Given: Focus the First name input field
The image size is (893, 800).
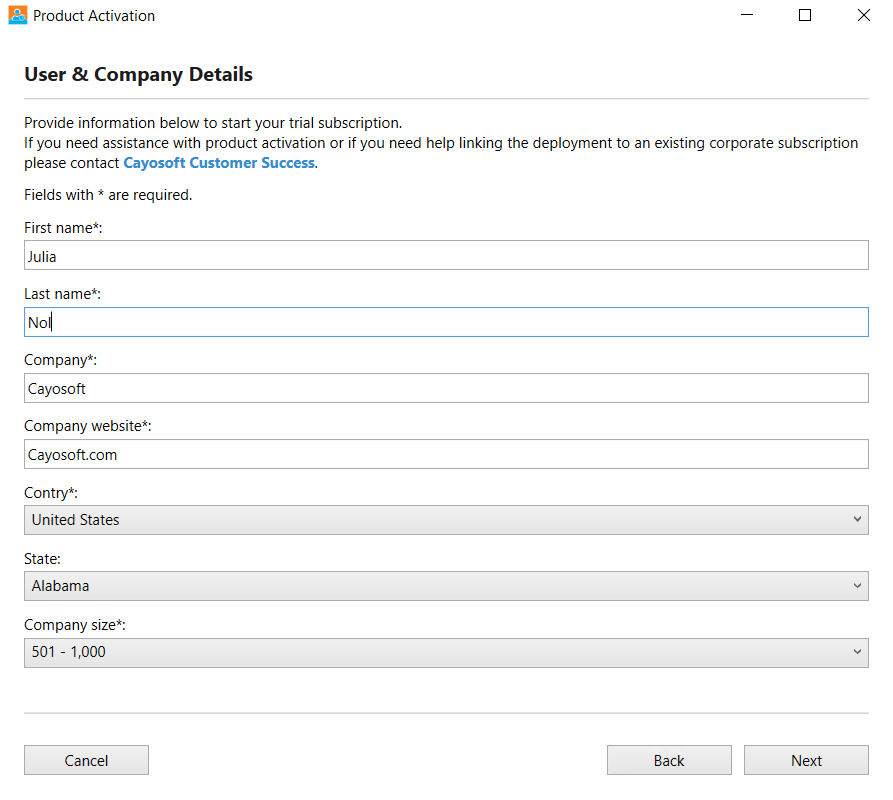Looking at the screenshot, I should [x=446, y=255].
